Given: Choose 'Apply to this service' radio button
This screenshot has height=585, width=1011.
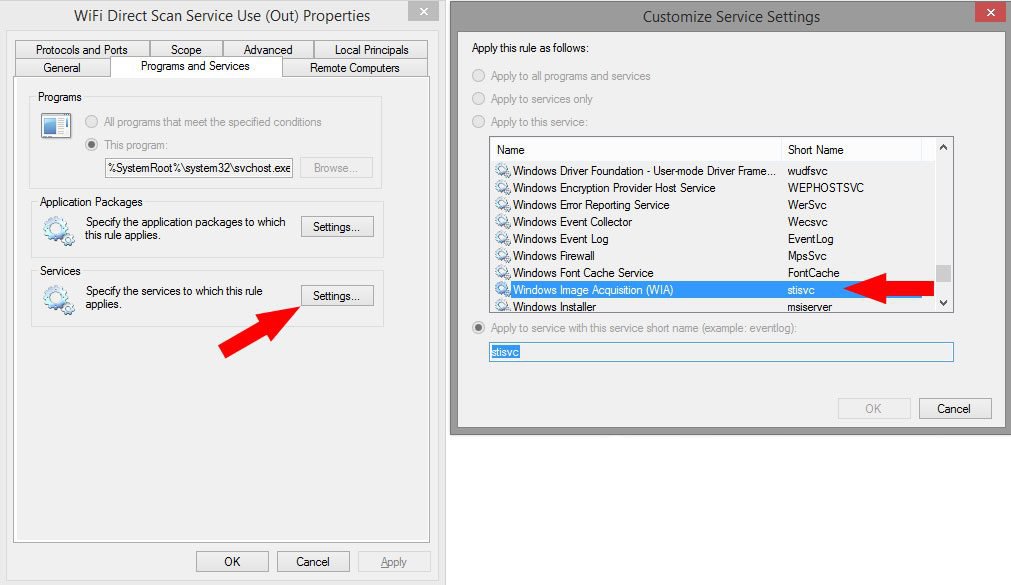Looking at the screenshot, I should [478, 122].
